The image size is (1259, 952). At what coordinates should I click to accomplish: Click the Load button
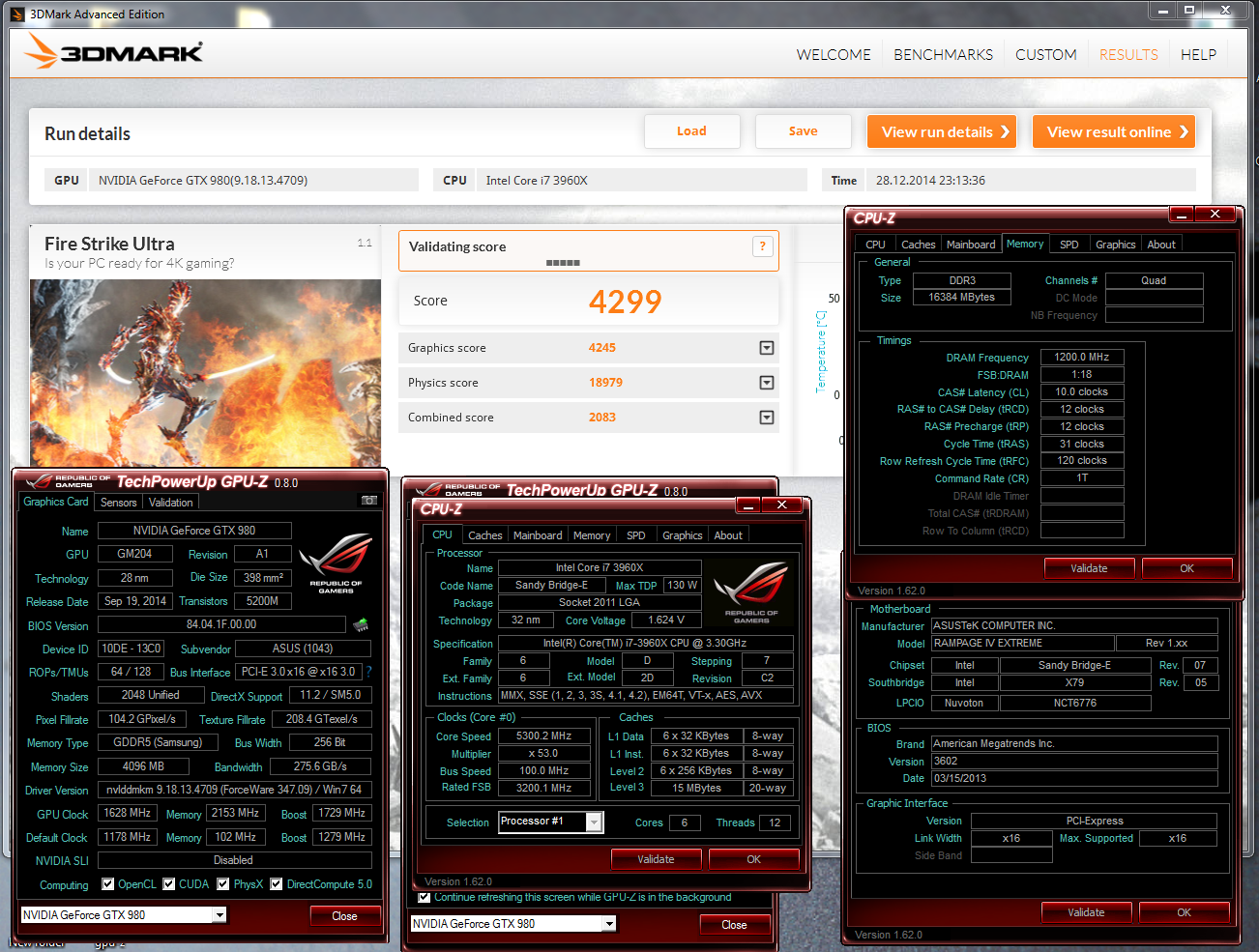pos(692,131)
